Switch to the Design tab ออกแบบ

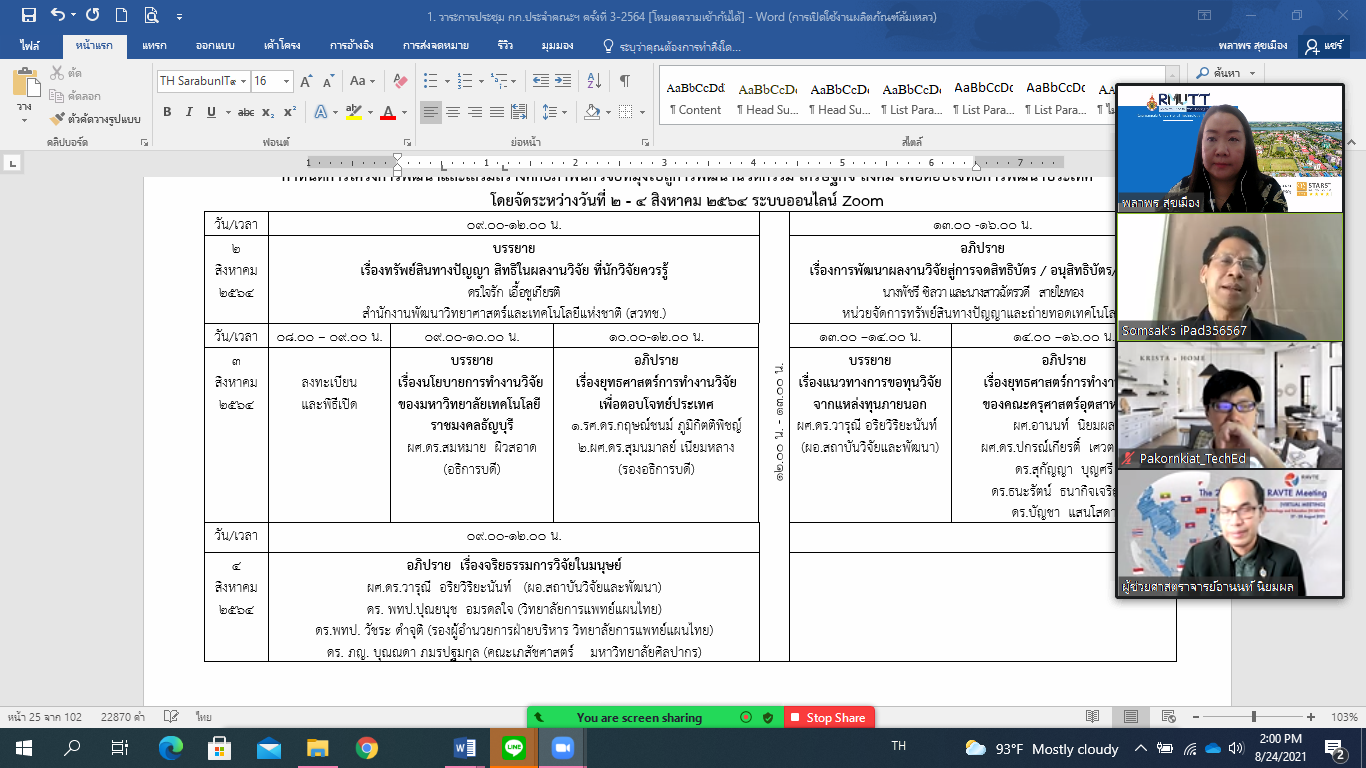pos(213,46)
